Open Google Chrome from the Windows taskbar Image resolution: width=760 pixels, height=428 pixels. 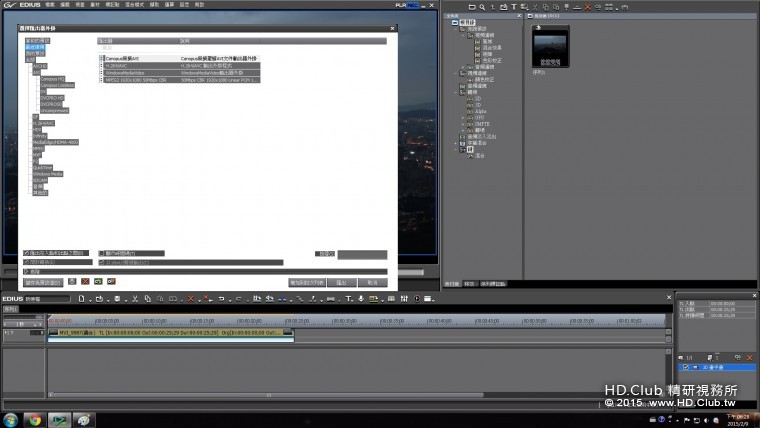[34, 419]
